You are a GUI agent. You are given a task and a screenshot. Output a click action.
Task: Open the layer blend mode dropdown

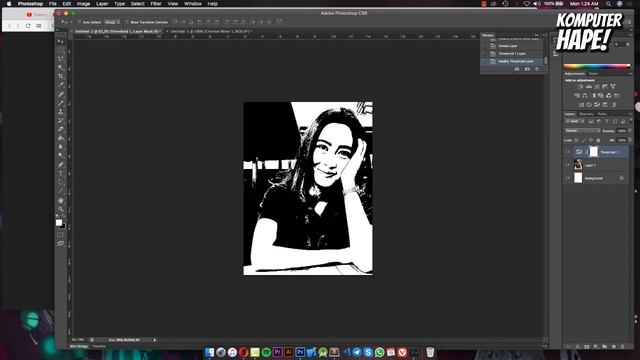click(582, 131)
